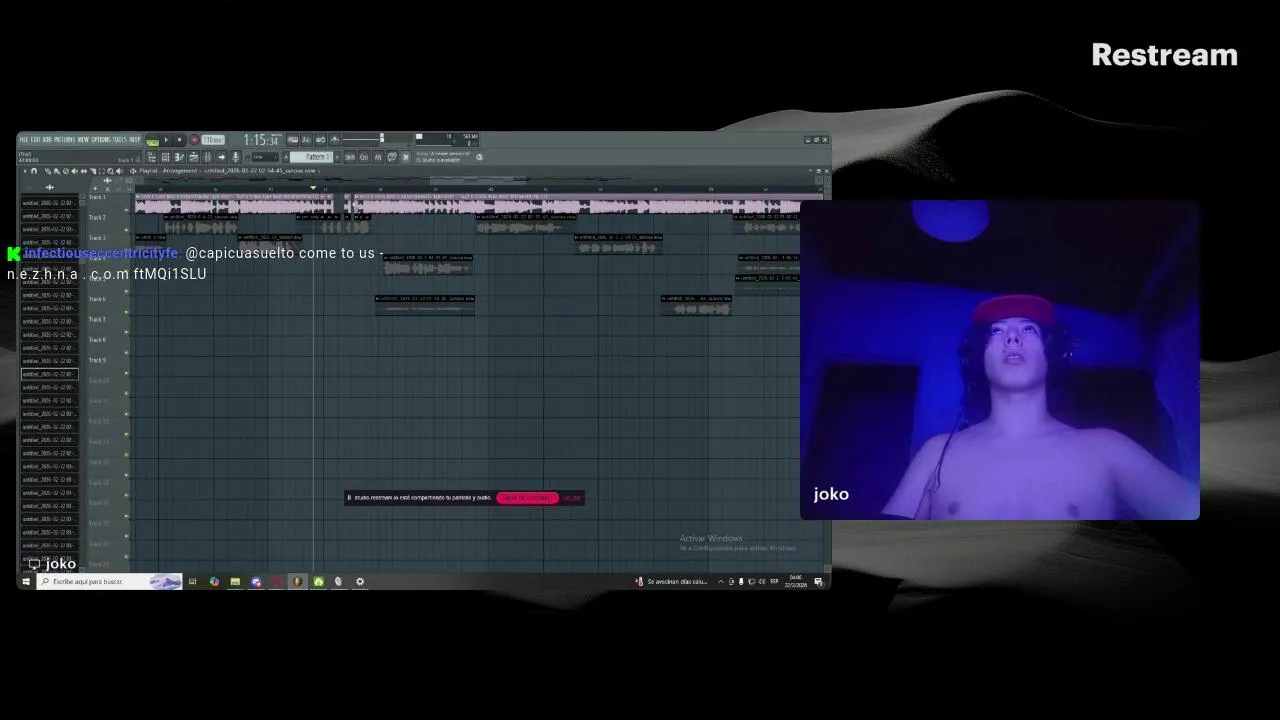Image resolution: width=1280 pixels, height=720 pixels.
Task: Click the Windows Start button
Action: click(26, 581)
